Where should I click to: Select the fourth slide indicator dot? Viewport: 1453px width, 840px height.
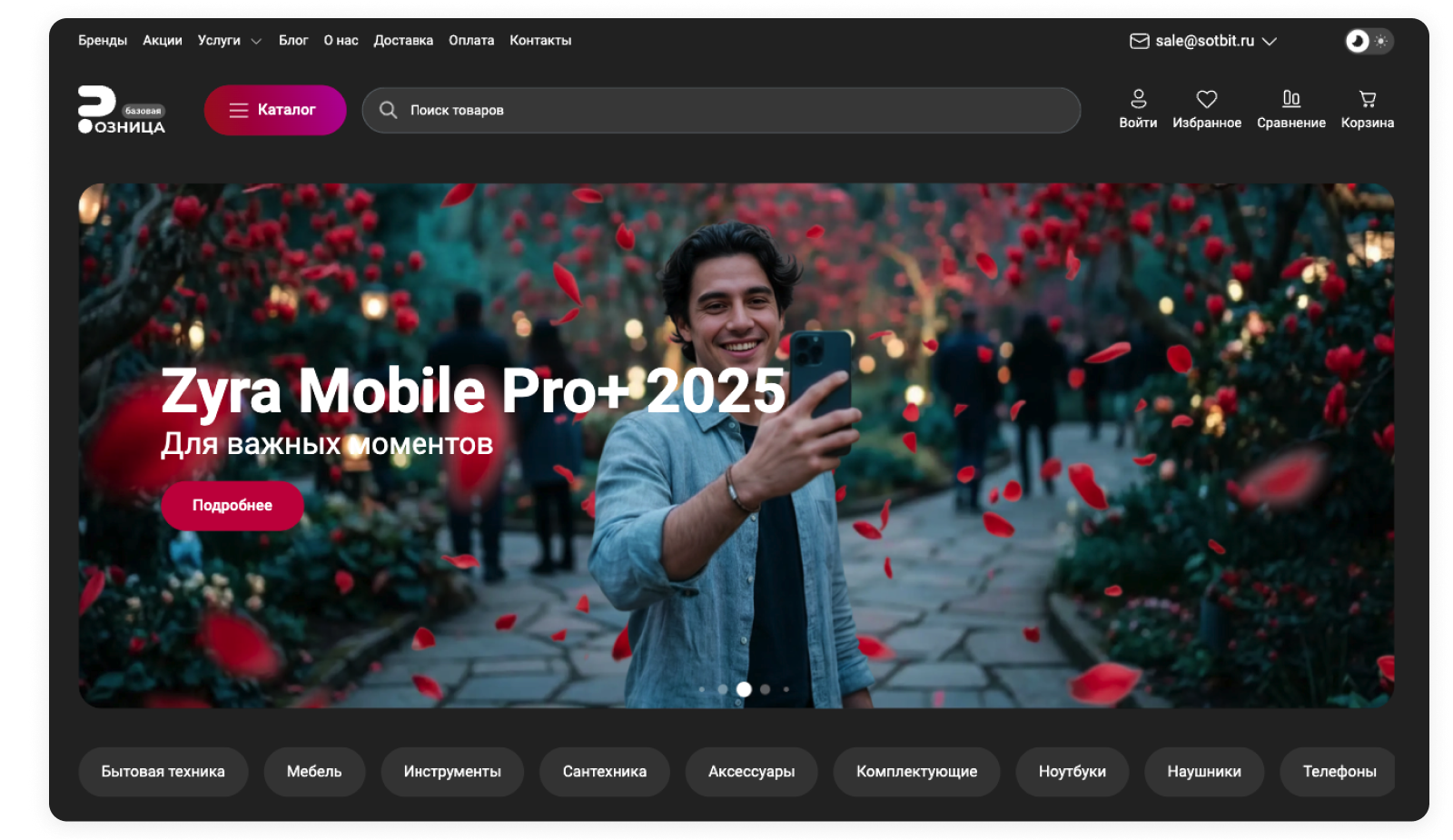765,689
